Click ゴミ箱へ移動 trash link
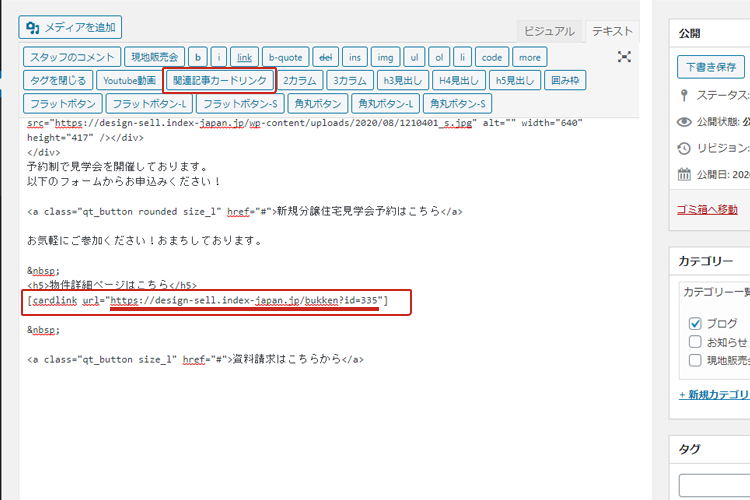The height and width of the screenshot is (500, 750). pos(707,209)
